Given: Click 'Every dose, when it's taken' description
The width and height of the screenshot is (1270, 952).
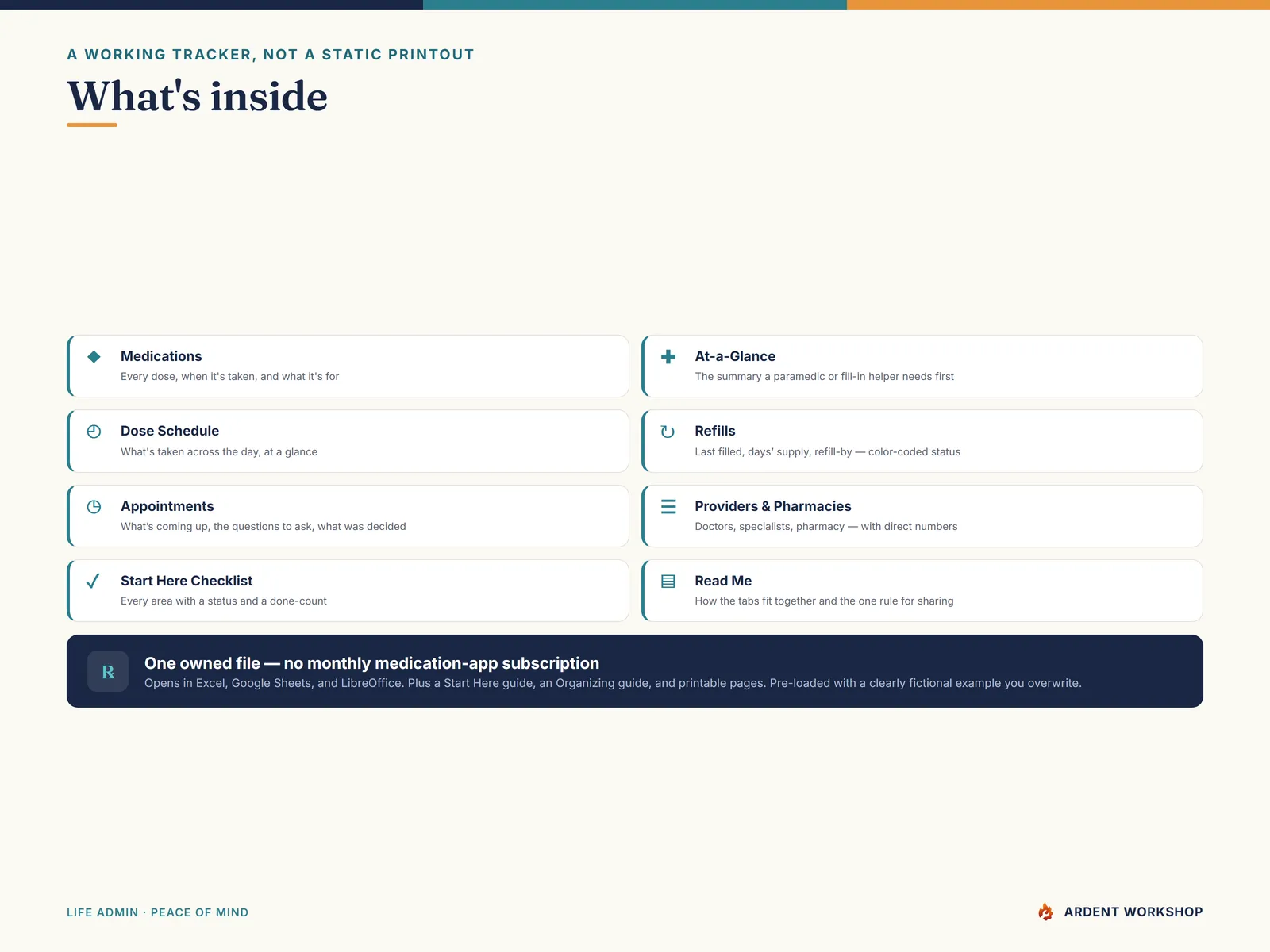Looking at the screenshot, I should (229, 377).
